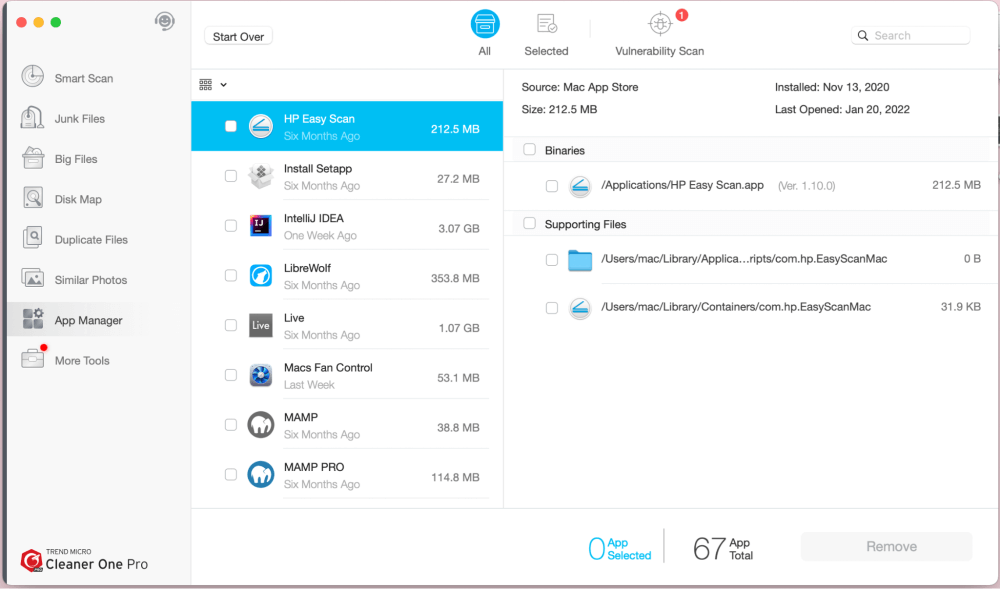Tick the Install Setapp checkbox

click(x=231, y=176)
